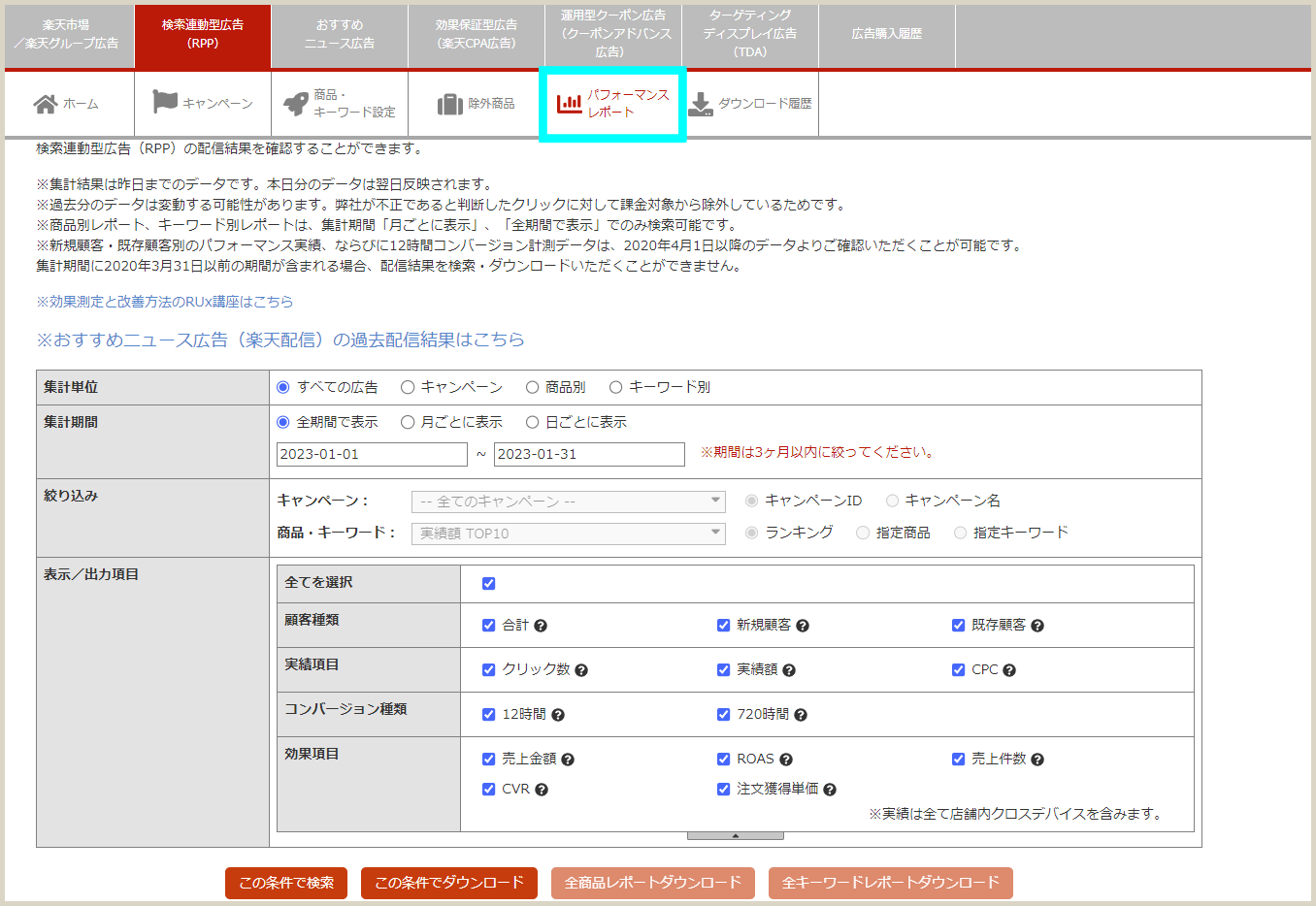Image resolution: width=1316 pixels, height=906 pixels.
Task: Select キャンペーン名 radio option
Action: (892, 501)
